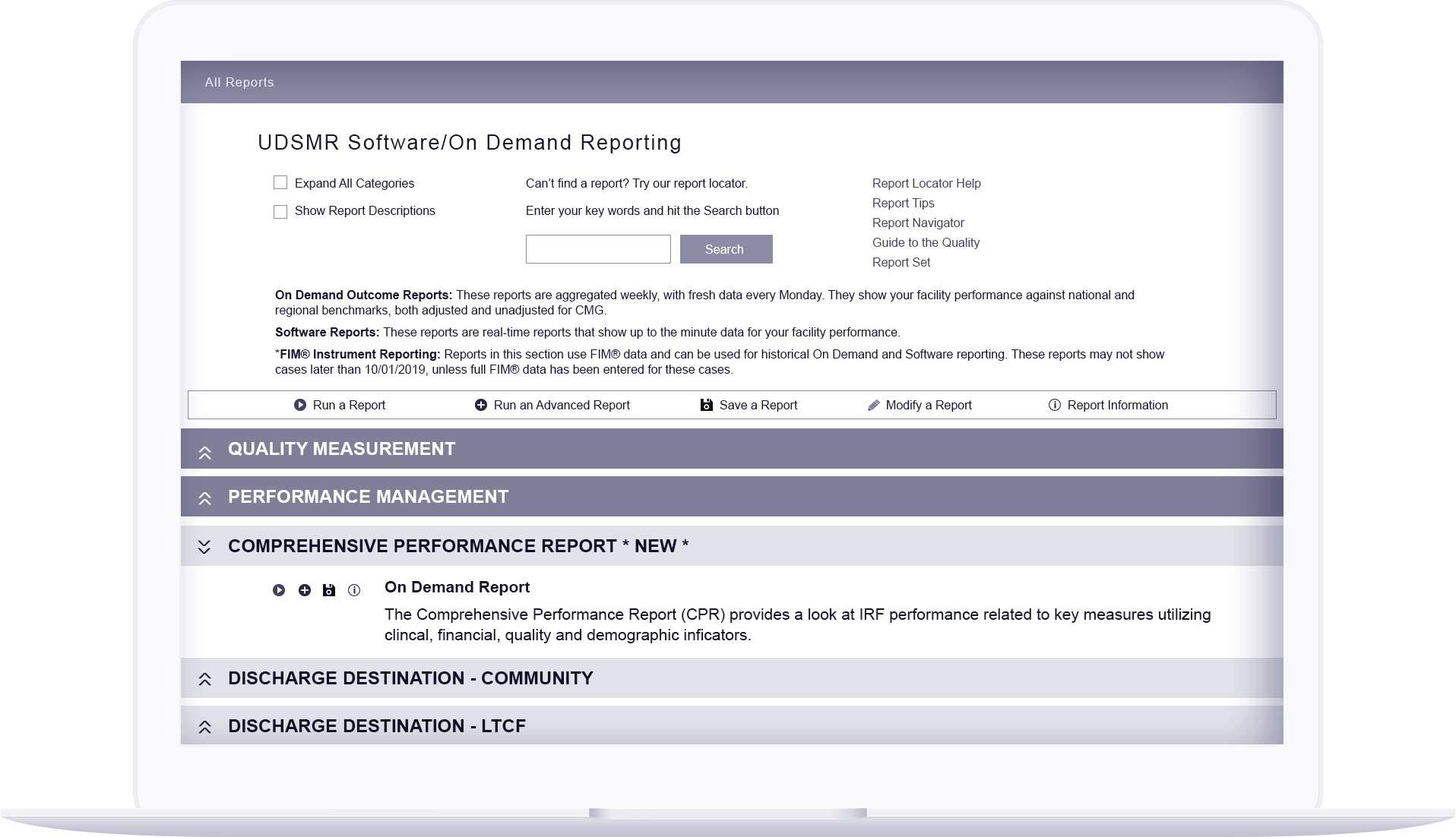Click the PERFORMANCE MANAGEMENT heading text
Image resolution: width=1456 pixels, height=837 pixels.
coord(369,497)
